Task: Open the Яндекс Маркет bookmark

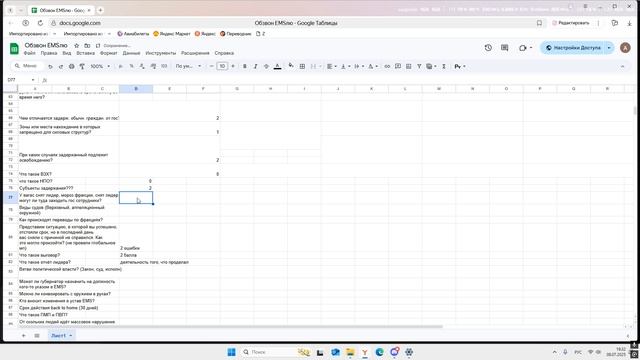Action: [x=172, y=34]
